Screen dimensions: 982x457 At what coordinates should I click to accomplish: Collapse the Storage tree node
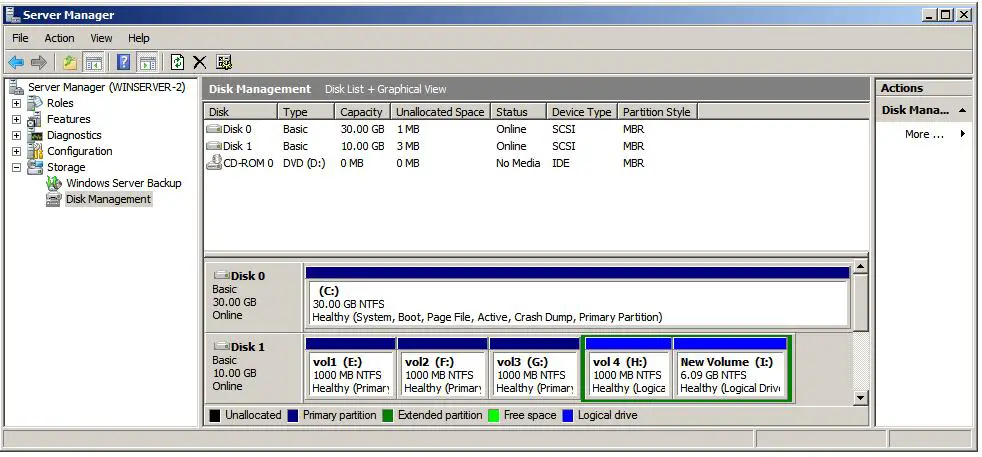pyautogui.click(x=16, y=167)
